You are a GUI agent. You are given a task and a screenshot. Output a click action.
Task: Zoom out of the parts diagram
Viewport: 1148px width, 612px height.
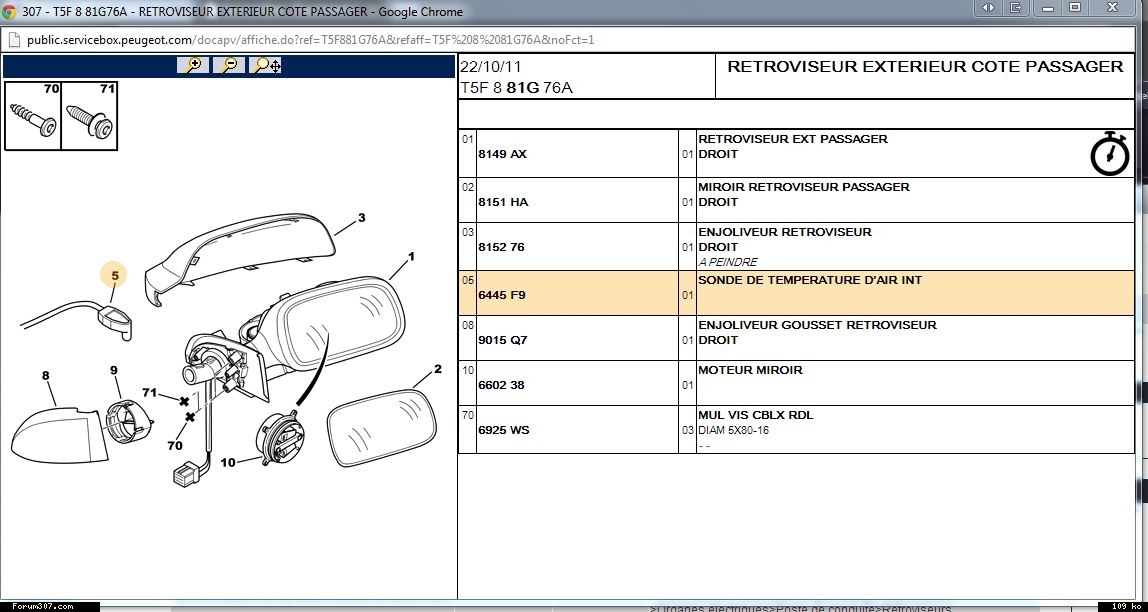229,65
